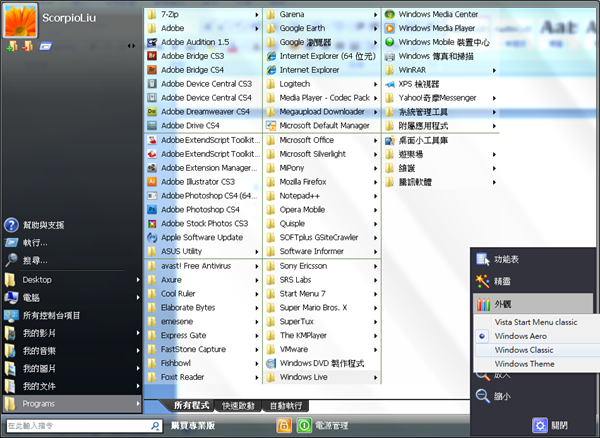Image resolution: width=600 pixels, height=438 pixels.
Task: Expand the 附屬應用程式 folder
Action: click(441, 126)
